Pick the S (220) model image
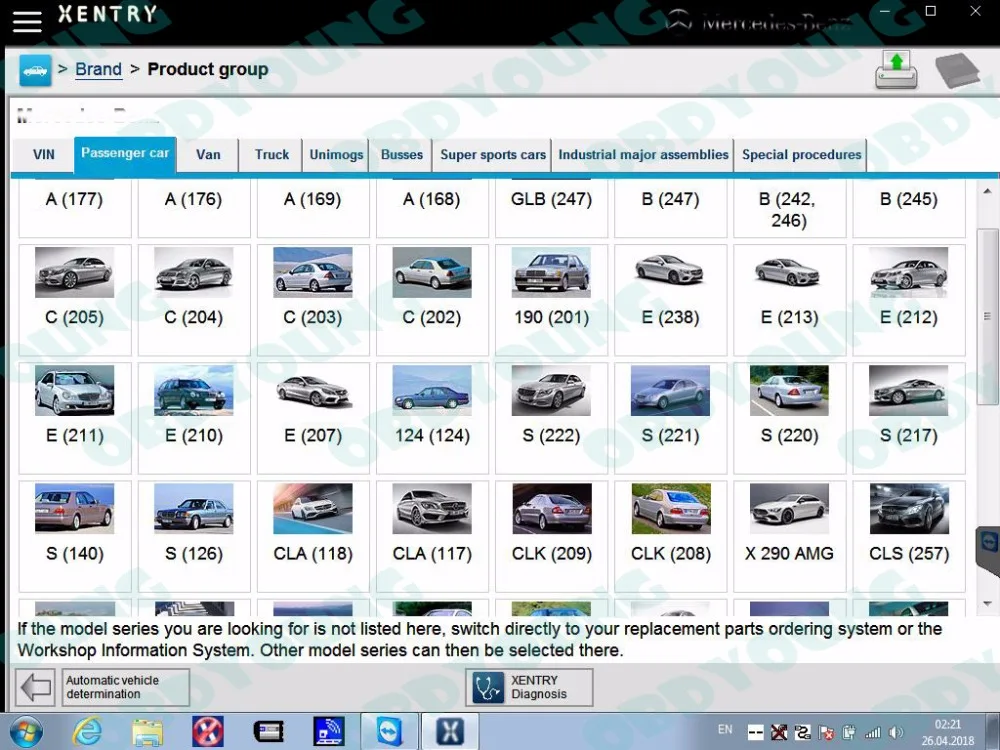1000x750 pixels. [x=790, y=390]
